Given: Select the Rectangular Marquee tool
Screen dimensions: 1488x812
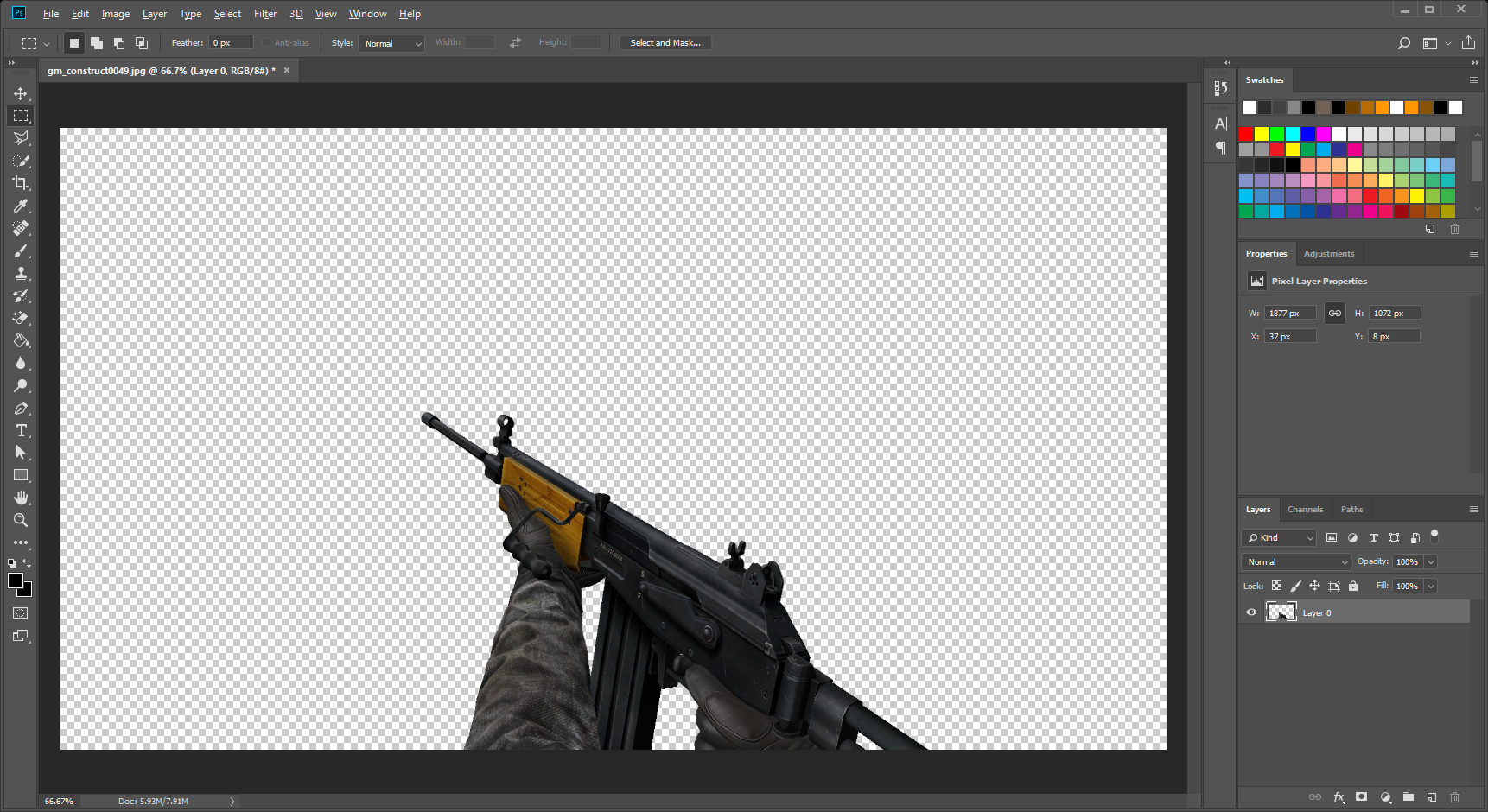Looking at the screenshot, I should point(21,116).
